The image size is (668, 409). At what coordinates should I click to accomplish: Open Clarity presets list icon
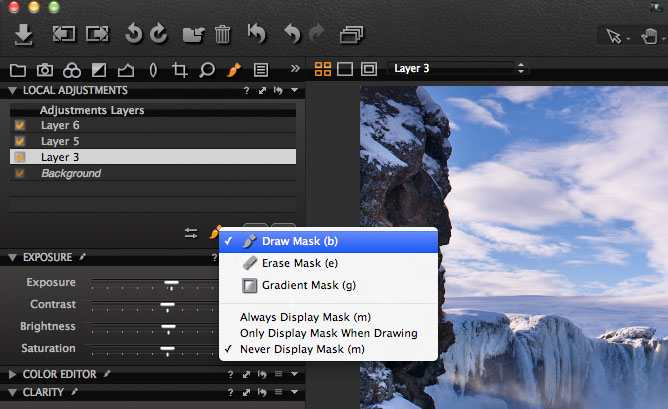click(278, 392)
